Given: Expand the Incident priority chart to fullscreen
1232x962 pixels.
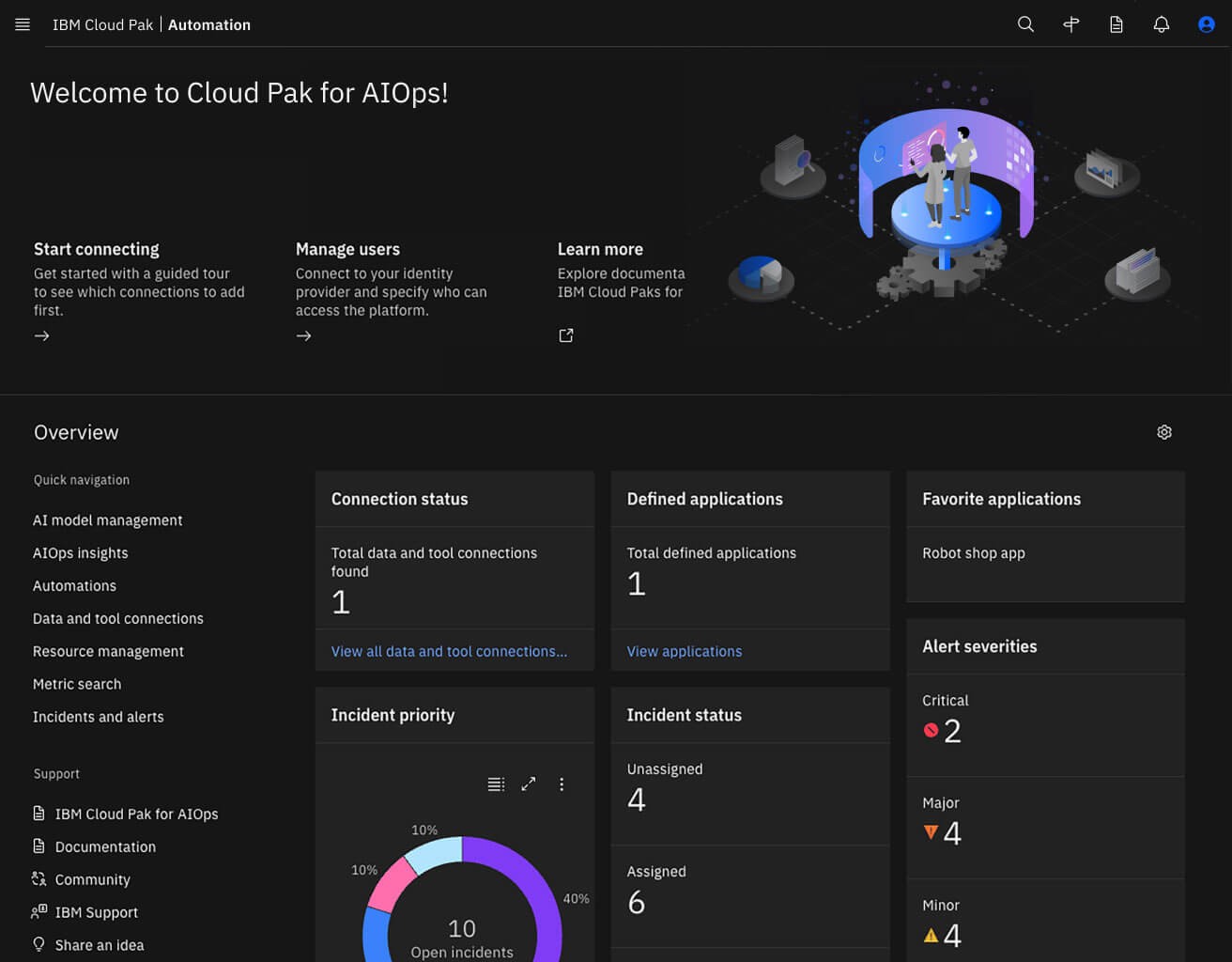Looking at the screenshot, I should pos(529,784).
